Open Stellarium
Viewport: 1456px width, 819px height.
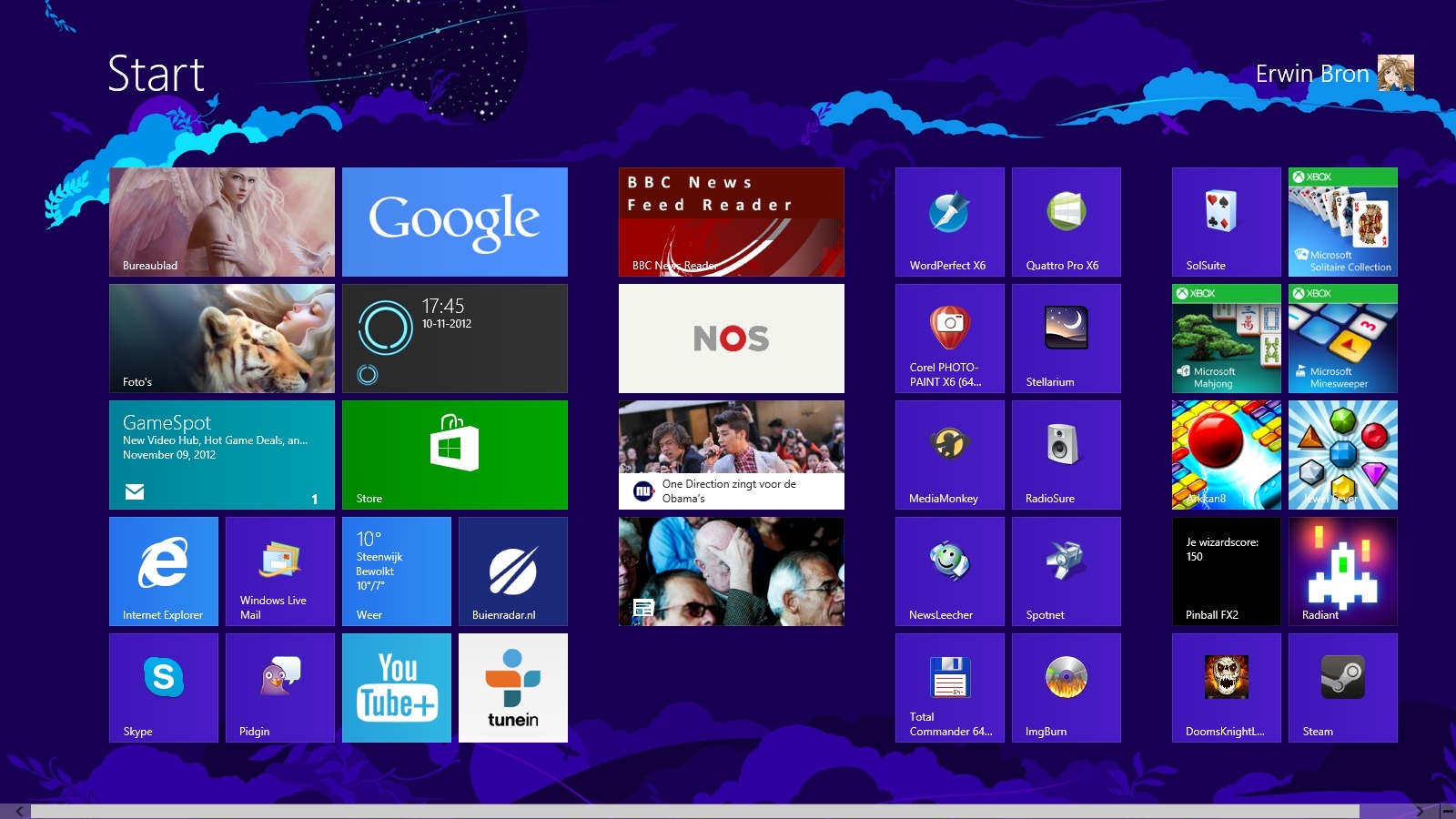click(1067, 339)
